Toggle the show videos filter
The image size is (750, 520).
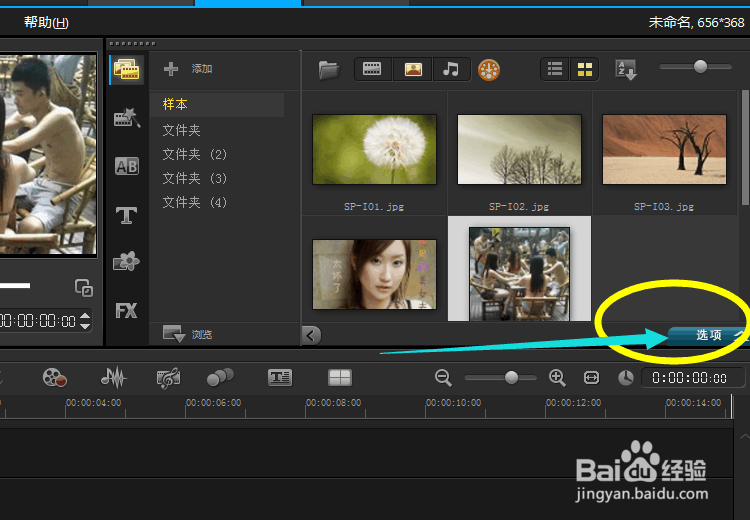tap(372, 69)
